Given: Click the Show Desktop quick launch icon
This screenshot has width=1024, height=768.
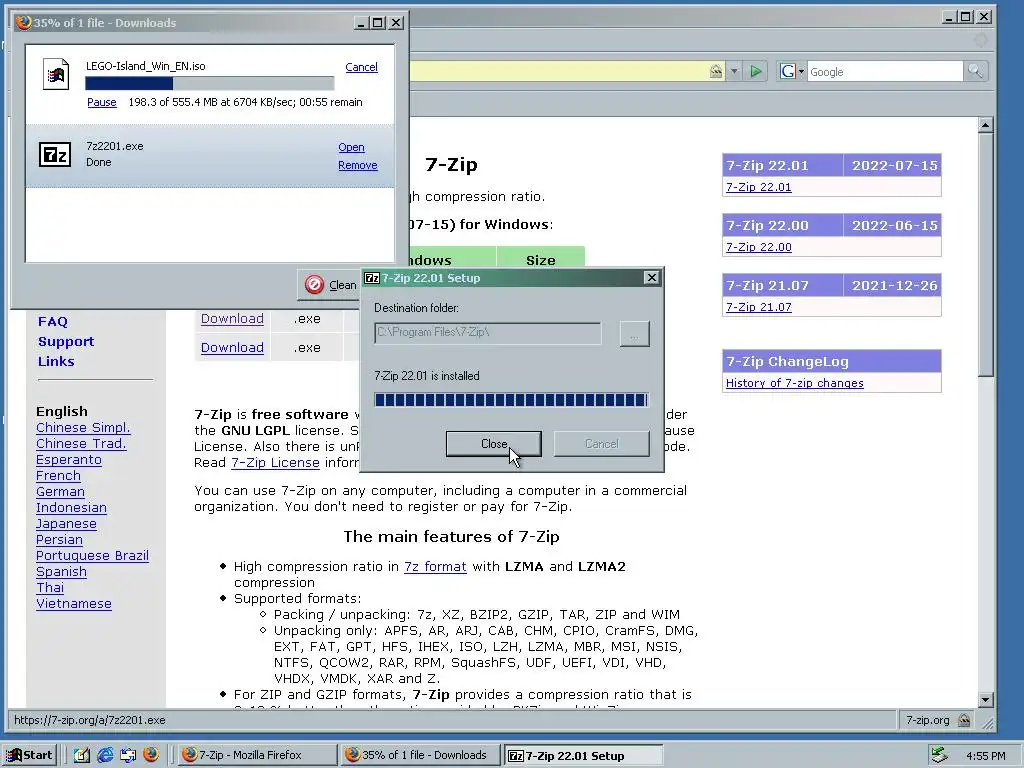Looking at the screenshot, I should pyautogui.click(x=82, y=755).
